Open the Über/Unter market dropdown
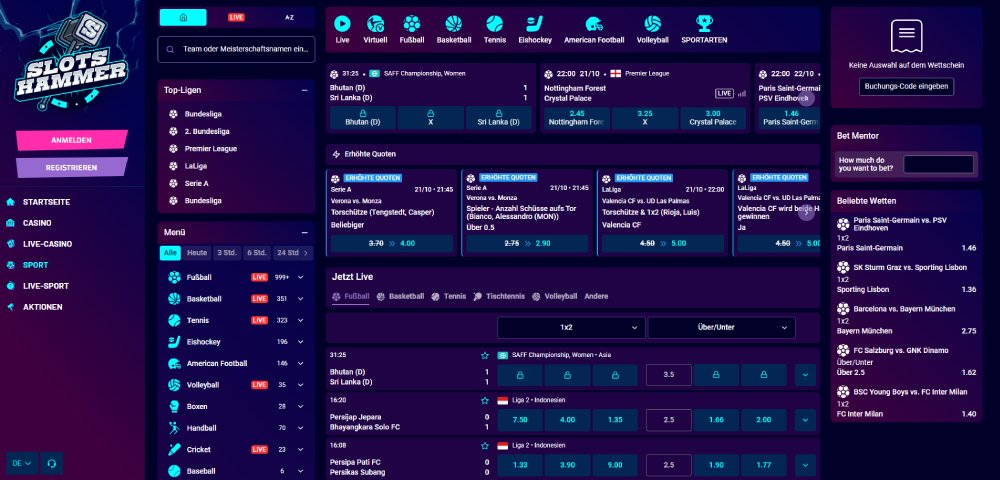 721,327
